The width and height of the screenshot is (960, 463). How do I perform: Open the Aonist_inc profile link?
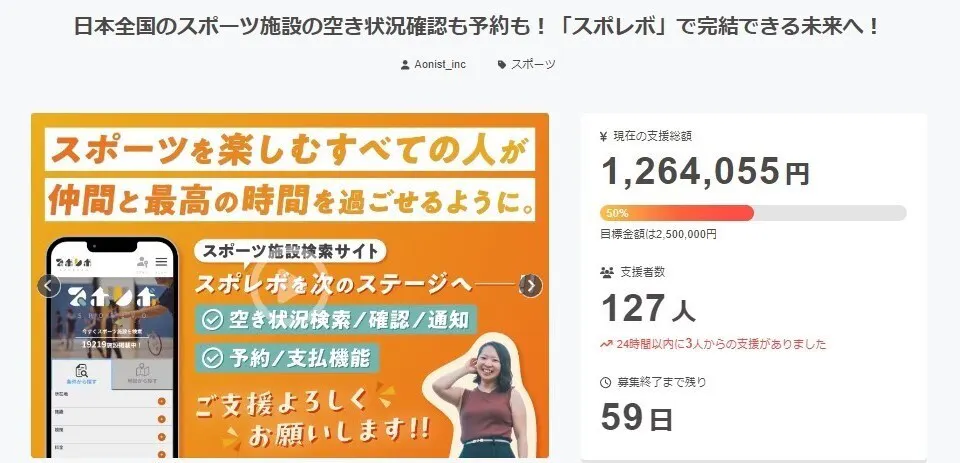(x=440, y=64)
